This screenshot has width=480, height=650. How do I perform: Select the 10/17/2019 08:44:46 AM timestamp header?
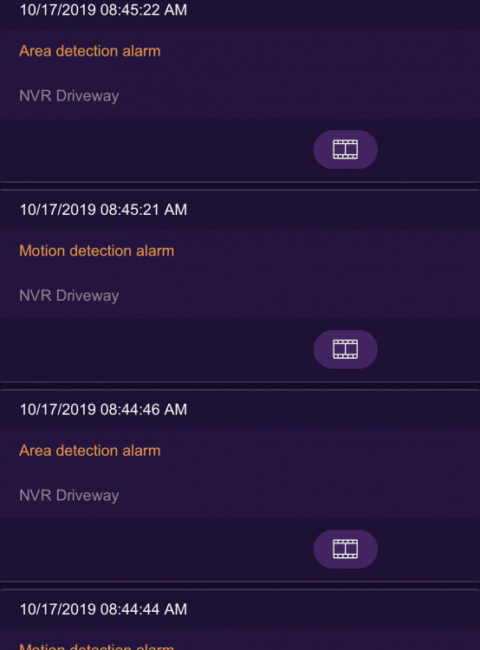(103, 410)
